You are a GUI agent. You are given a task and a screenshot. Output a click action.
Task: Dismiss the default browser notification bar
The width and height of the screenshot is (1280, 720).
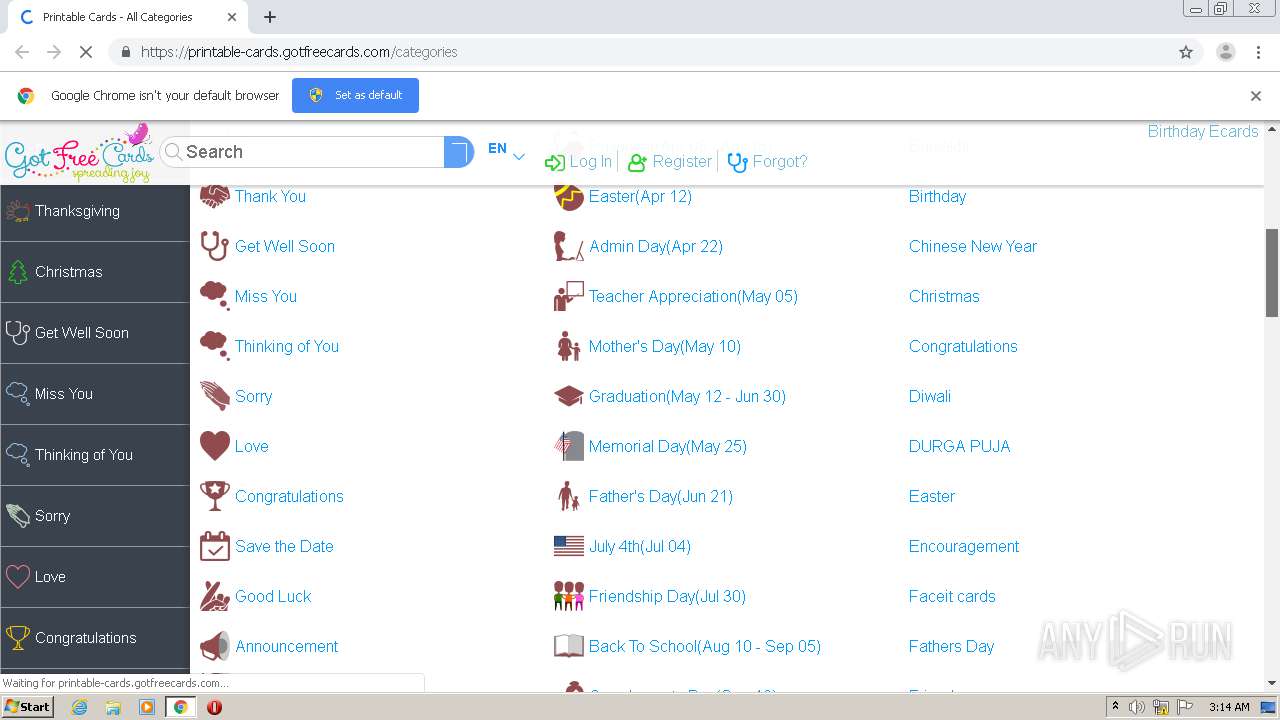[1256, 96]
